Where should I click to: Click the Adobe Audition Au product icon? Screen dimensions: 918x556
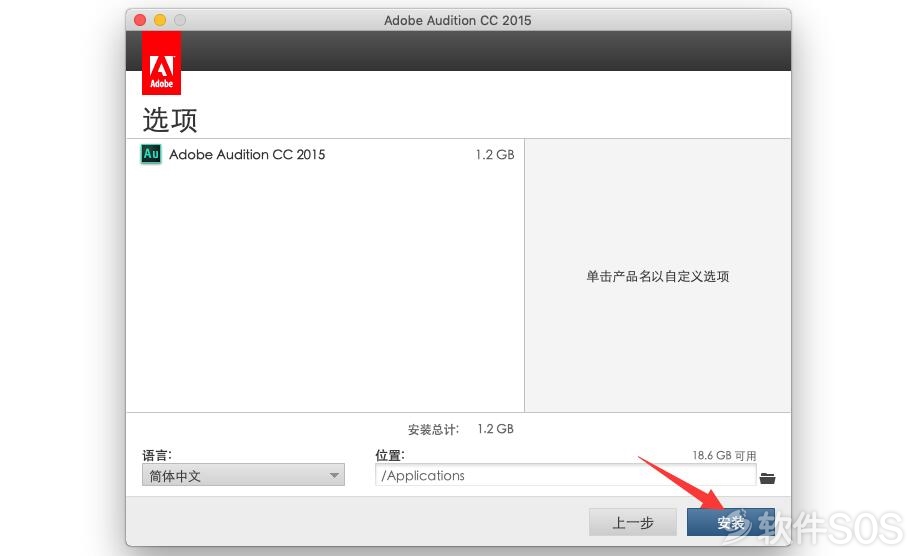tap(151, 154)
